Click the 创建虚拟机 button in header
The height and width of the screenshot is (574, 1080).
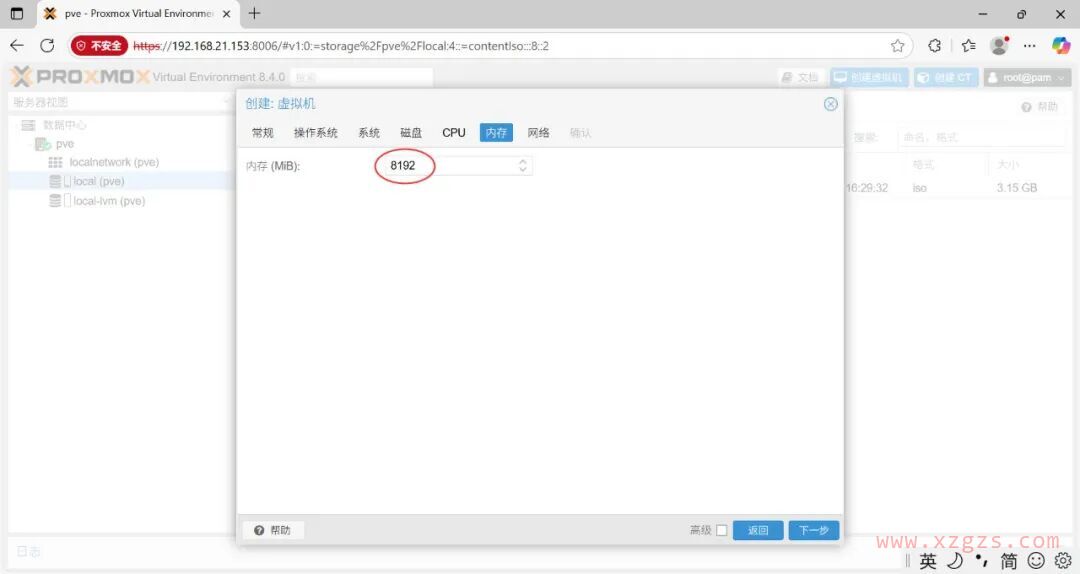[x=869, y=77]
